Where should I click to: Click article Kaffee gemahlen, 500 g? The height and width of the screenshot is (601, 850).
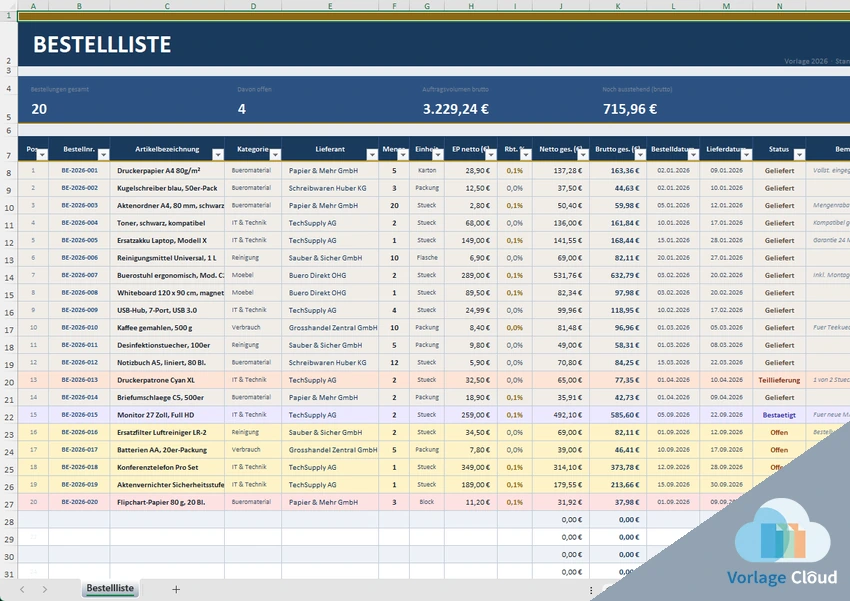(x=154, y=327)
